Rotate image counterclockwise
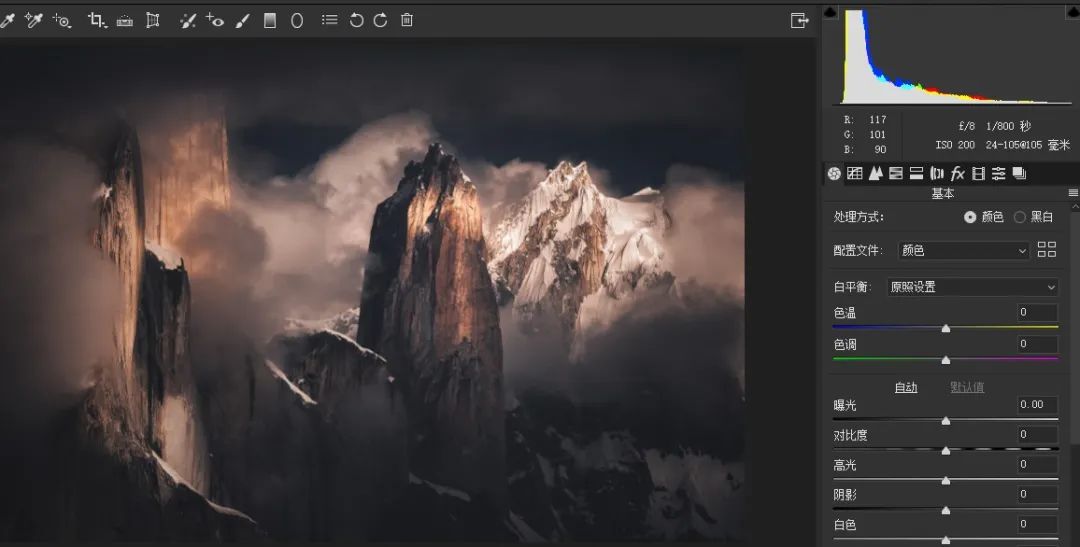 click(356, 20)
